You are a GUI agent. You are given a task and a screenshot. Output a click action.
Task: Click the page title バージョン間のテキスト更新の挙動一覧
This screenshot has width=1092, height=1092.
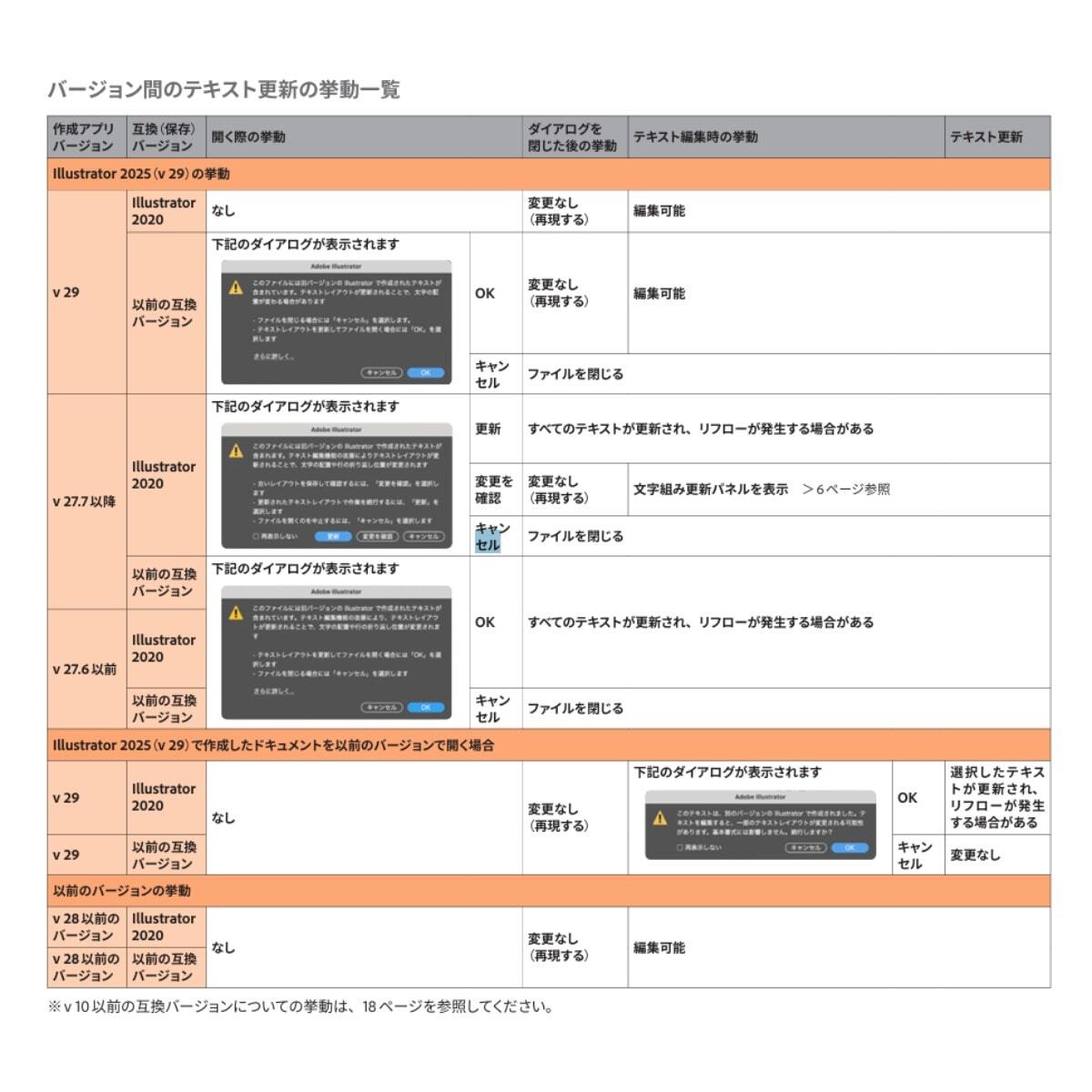[x=224, y=89]
